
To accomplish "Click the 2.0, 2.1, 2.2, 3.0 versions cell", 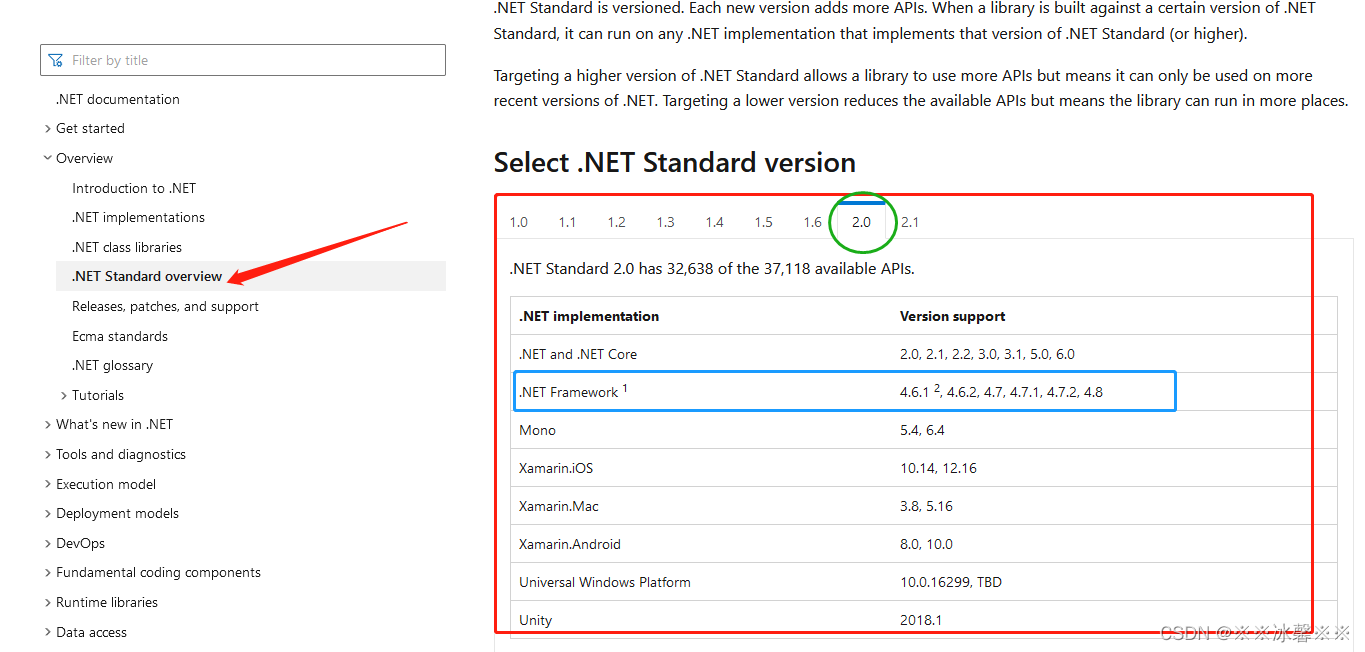I will click(x=987, y=354).
